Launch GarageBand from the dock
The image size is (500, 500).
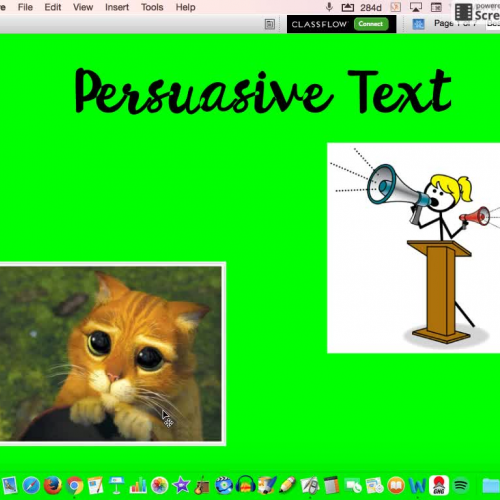tap(202, 486)
